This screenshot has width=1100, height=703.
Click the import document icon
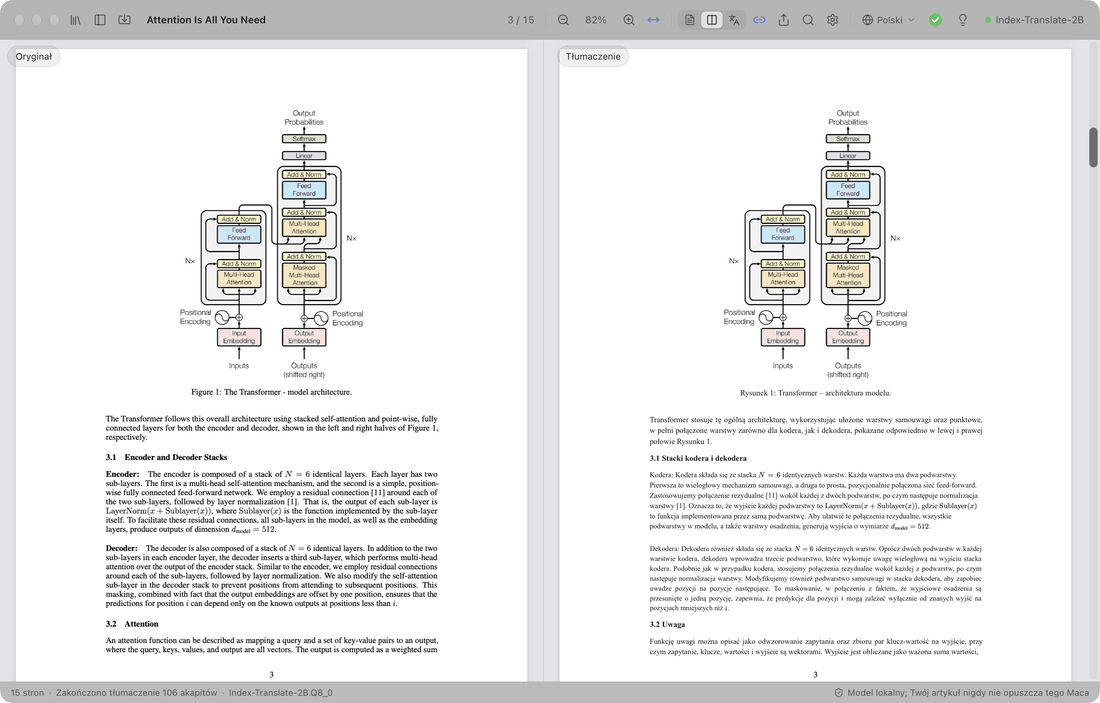[x=124, y=20]
